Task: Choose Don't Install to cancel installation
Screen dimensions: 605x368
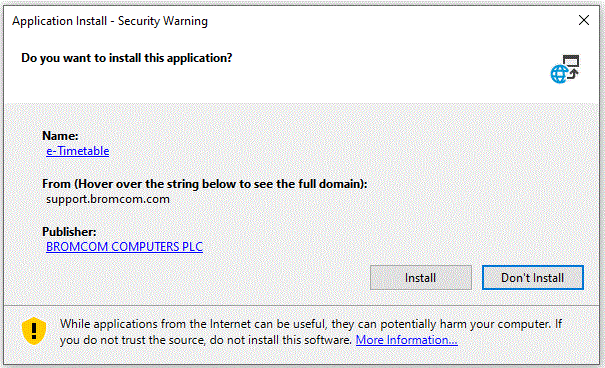Action: point(532,278)
